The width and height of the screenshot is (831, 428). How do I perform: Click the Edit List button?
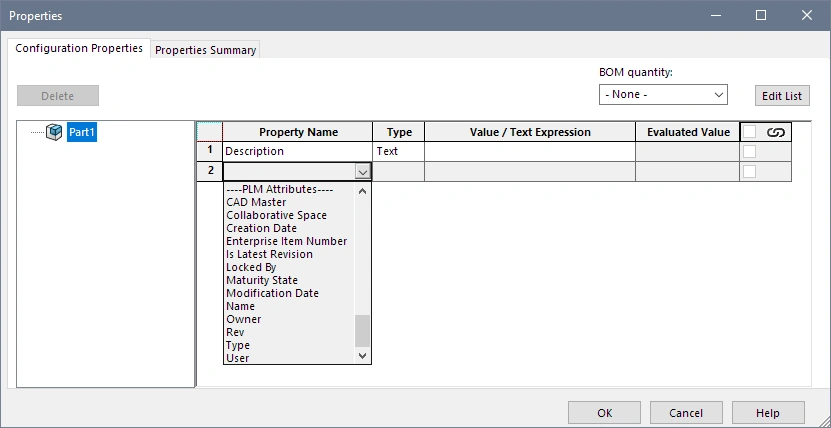782,96
